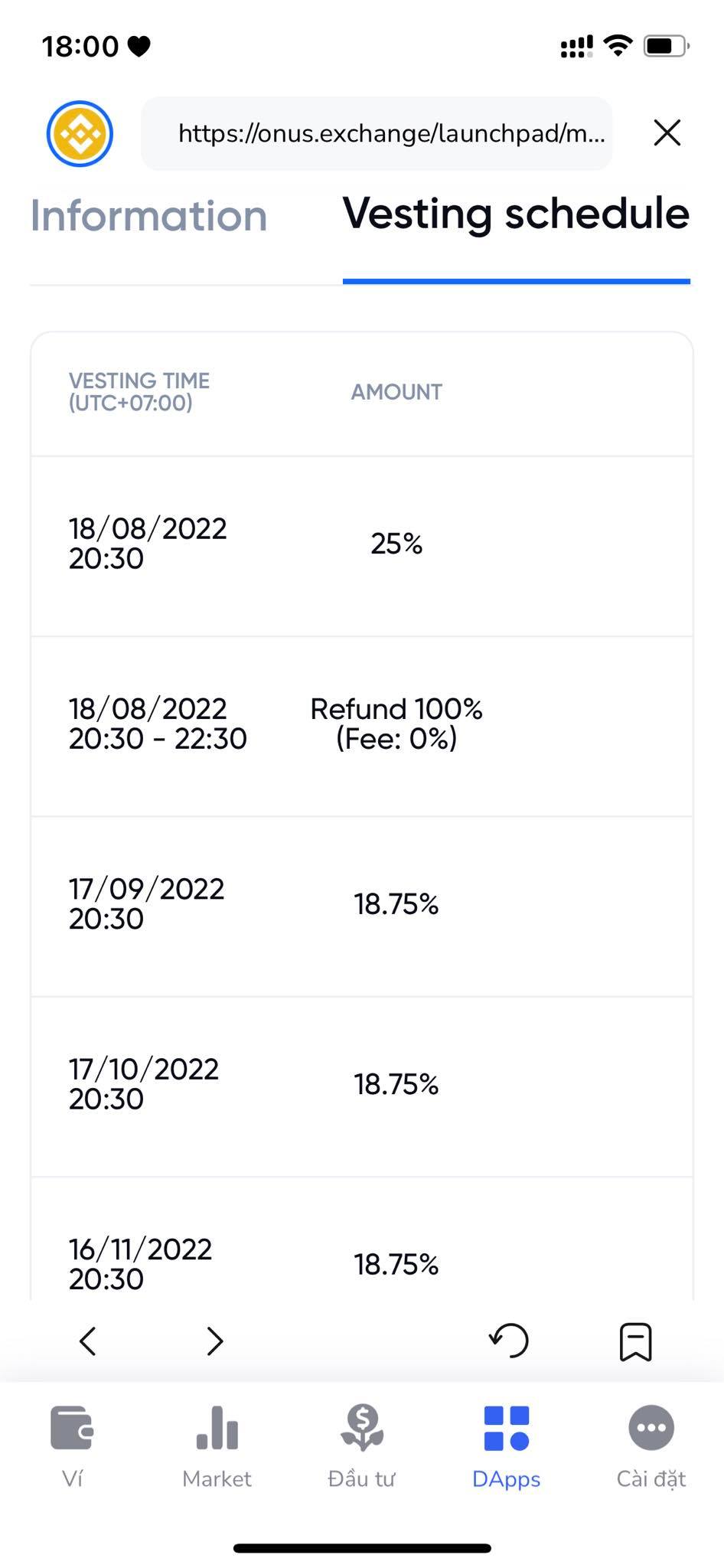Open the Market tab
The width and height of the screenshot is (724, 1568).
[217, 1445]
